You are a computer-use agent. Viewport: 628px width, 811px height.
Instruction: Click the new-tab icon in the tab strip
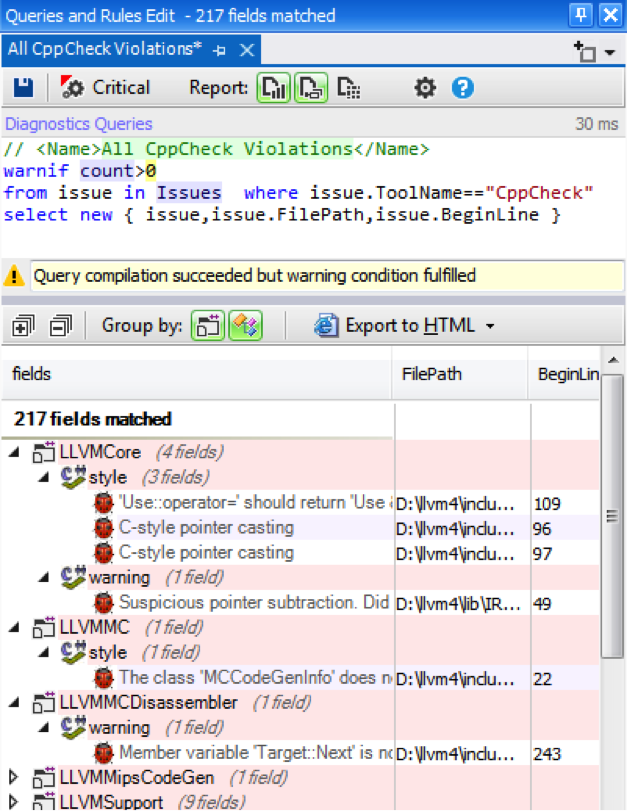(585, 51)
